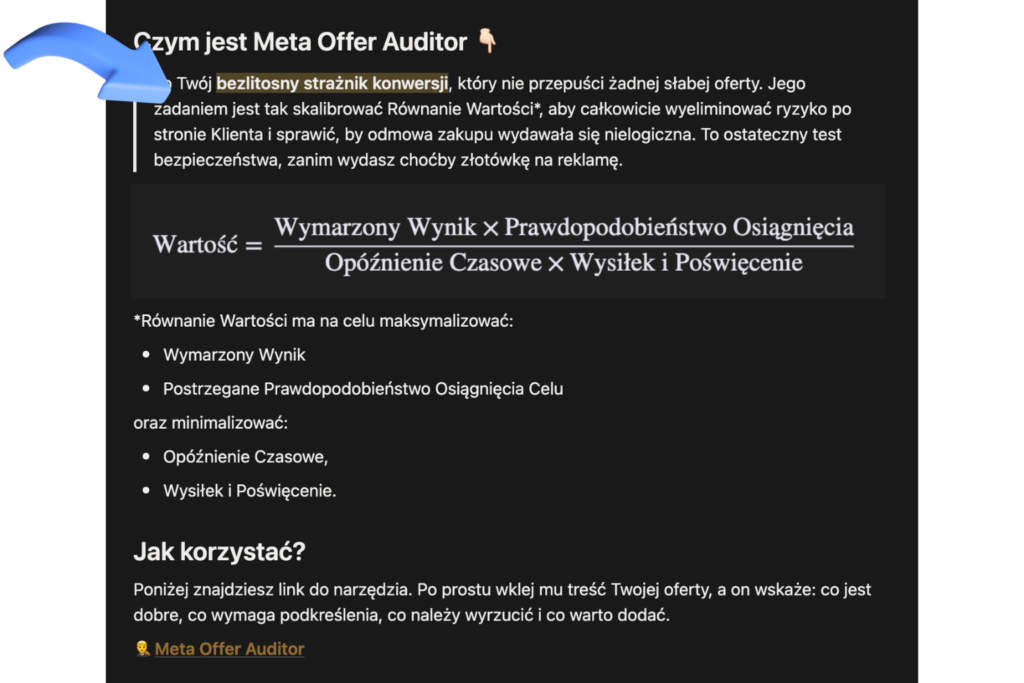Click the "Jak korzystać?" heading
This screenshot has height=683, width=1024.
pyautogui.click(x=219, y=552)
